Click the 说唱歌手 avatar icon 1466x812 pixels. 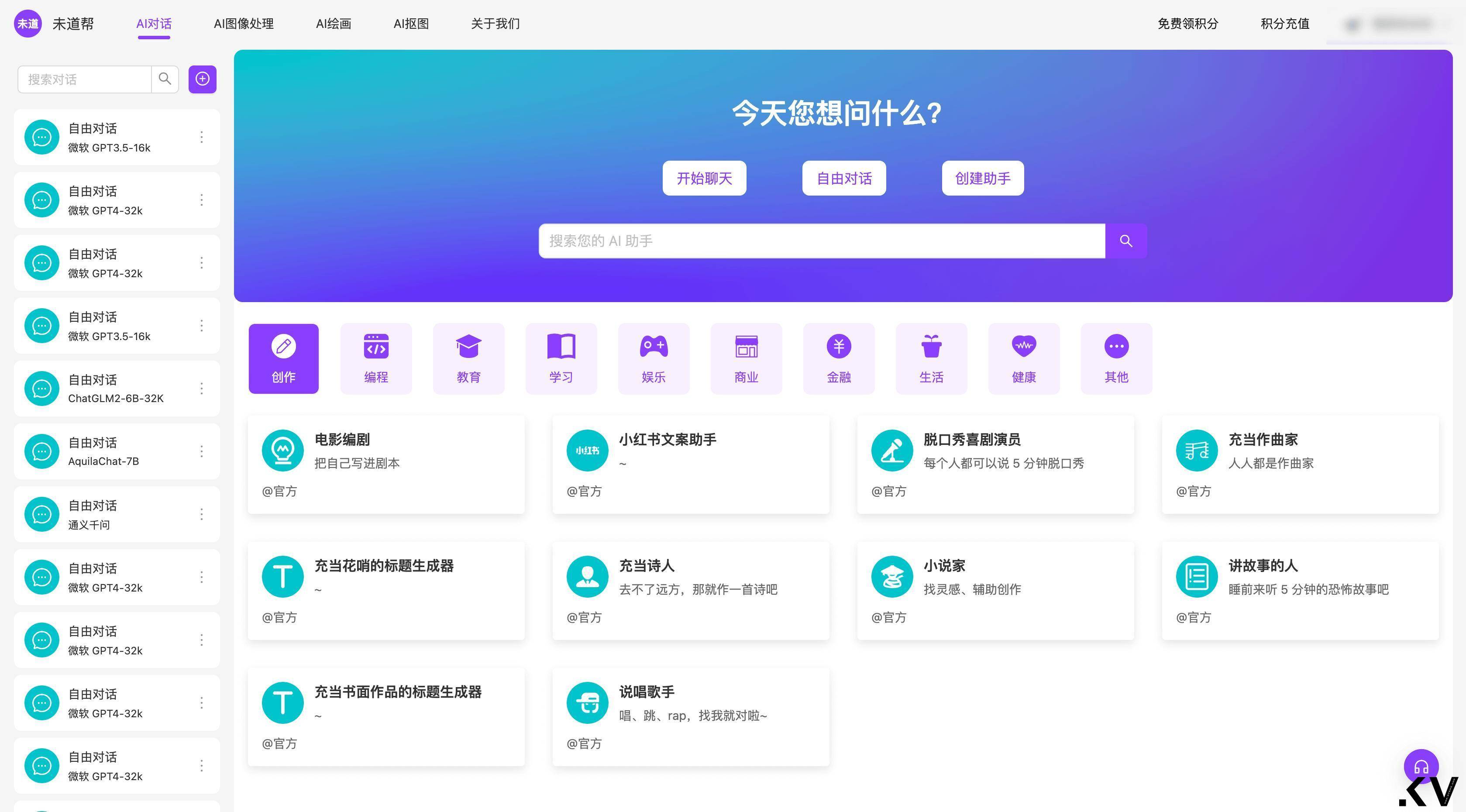587,703
